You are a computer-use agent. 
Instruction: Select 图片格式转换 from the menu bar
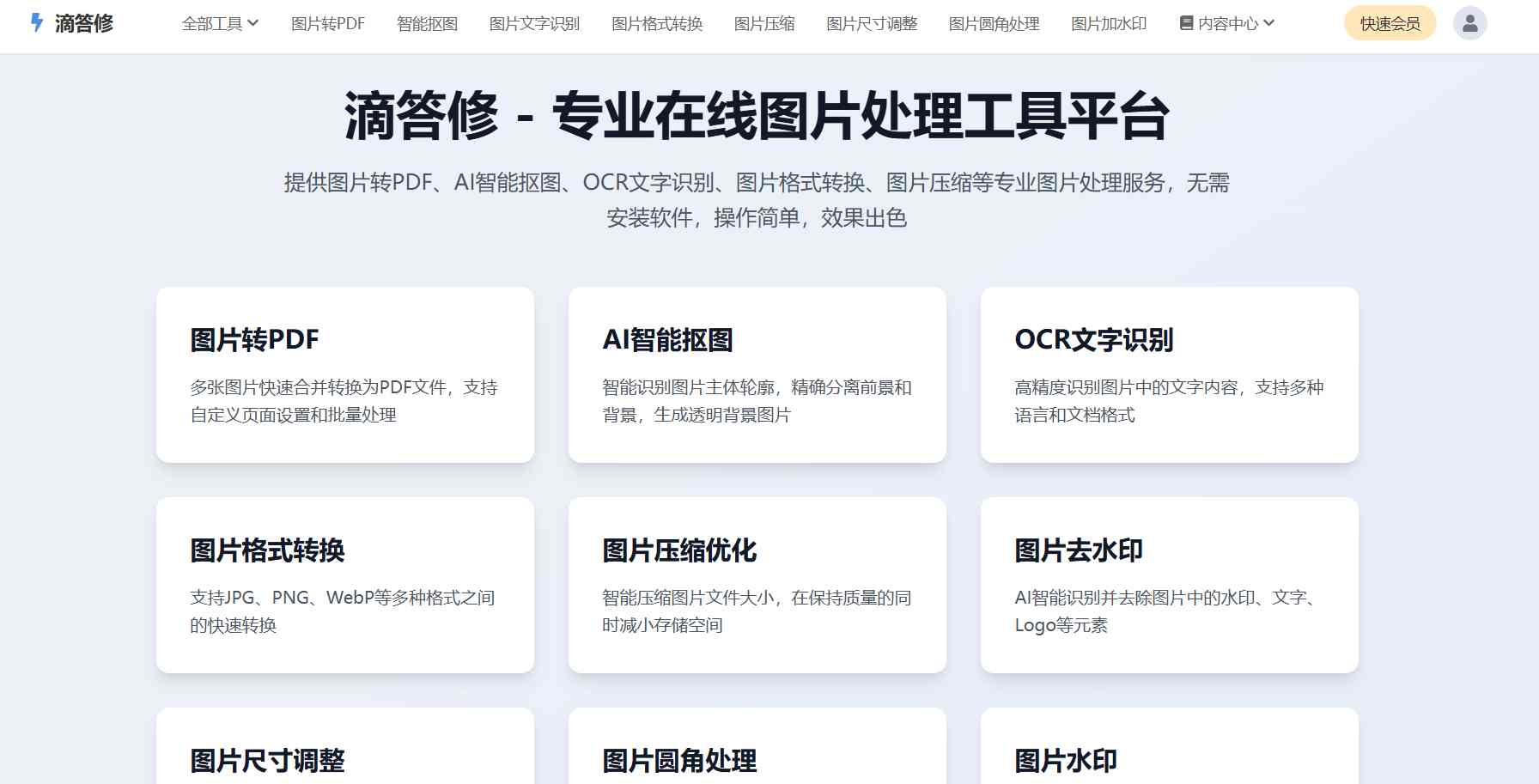coord(656,24)
